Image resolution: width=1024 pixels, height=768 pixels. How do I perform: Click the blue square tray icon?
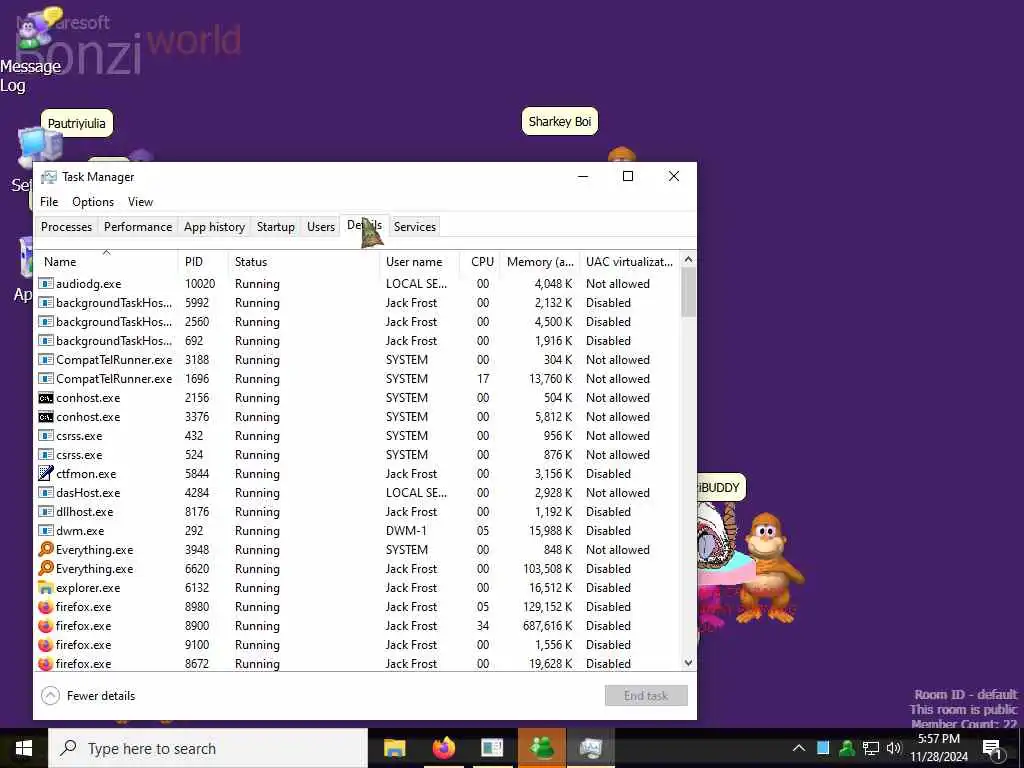pyautogui.click(x=823, y=748)
